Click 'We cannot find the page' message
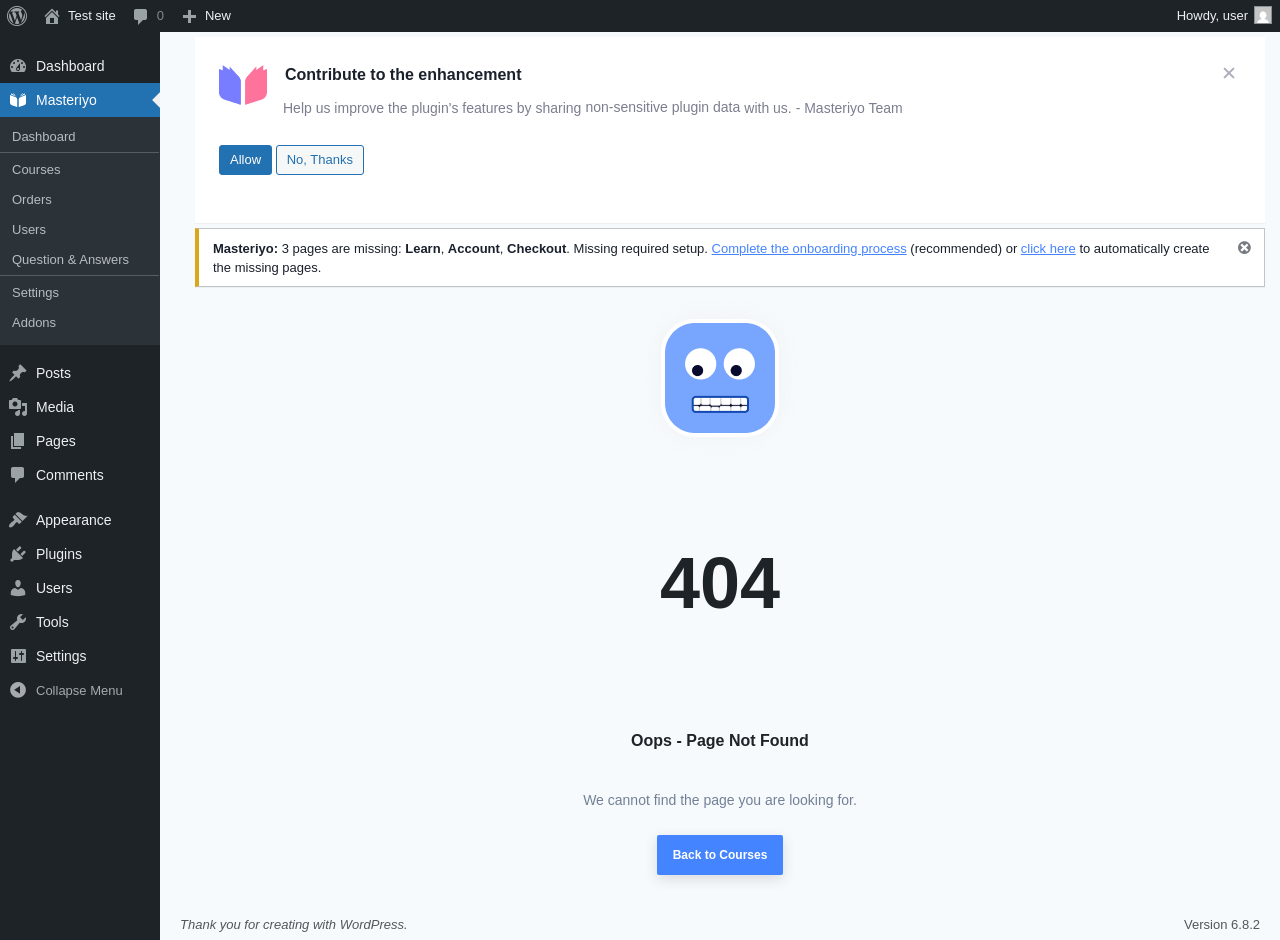The height and width of the screenshot is (940, 1280). tap(720, 800)
